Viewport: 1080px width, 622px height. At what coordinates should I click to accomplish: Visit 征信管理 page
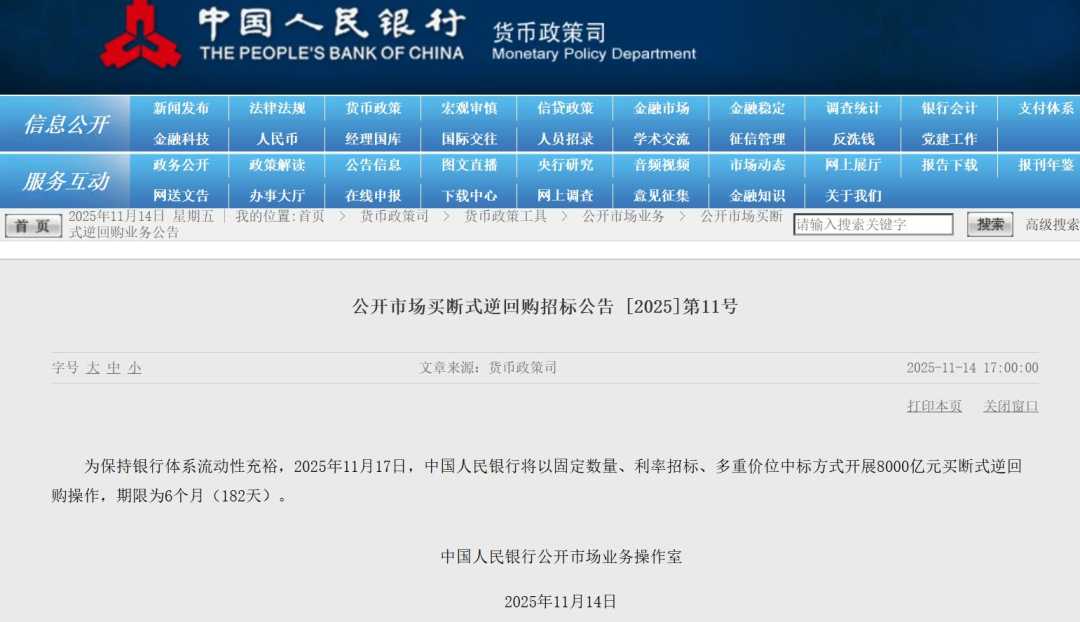point(757,138)
